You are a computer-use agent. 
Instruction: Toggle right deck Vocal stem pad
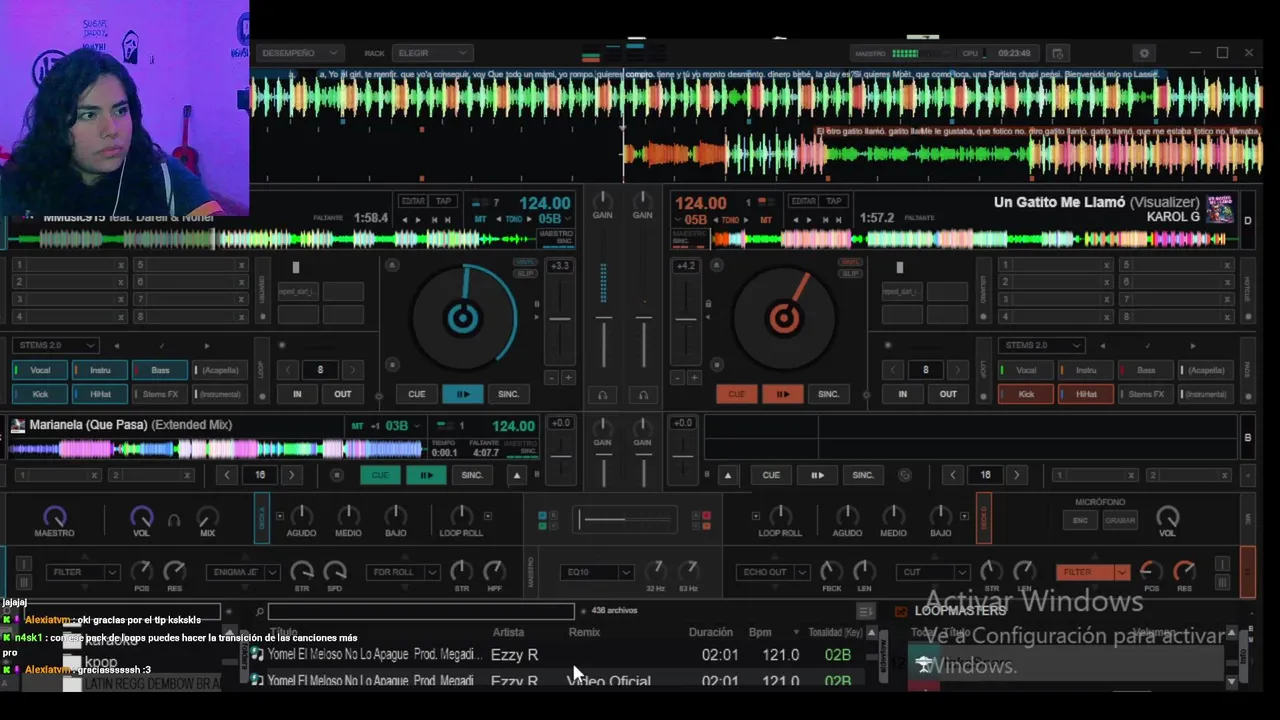[1026, 370]
